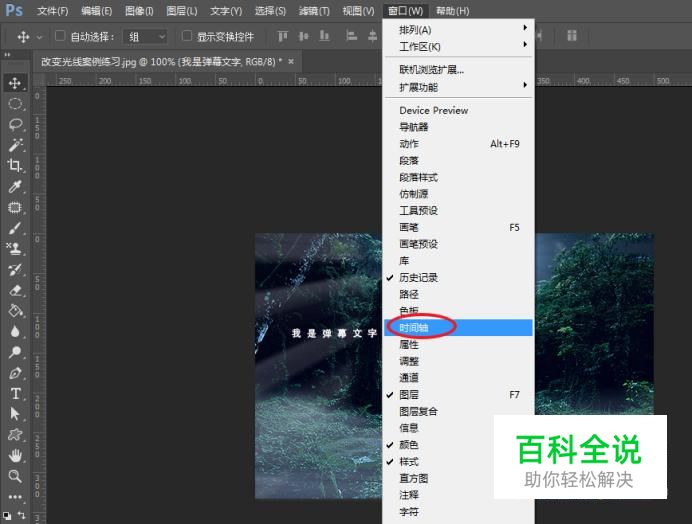Select the Horizontal Type tool
The width and height of the screenshot is (692, 524).
pos(15,393)
